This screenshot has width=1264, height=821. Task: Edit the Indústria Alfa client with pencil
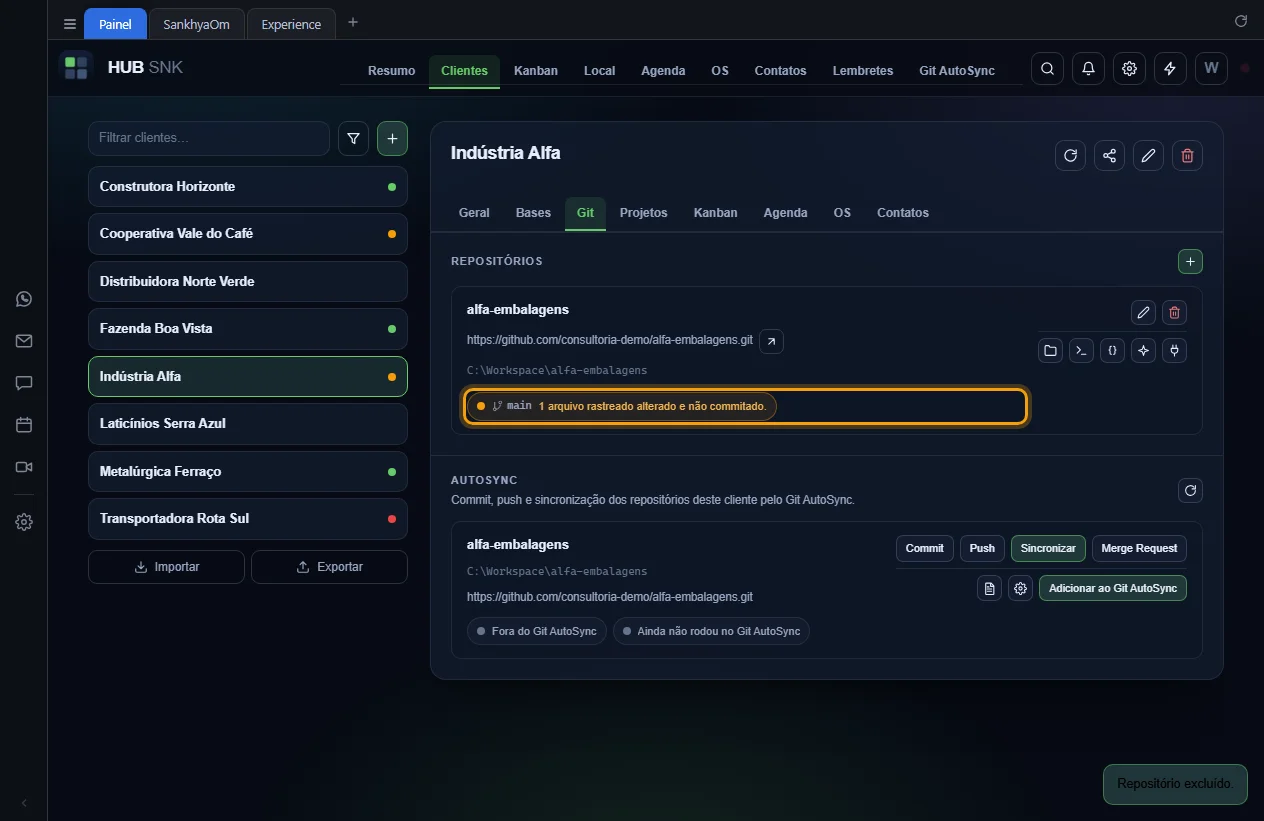pyautogui.click(x=1148, y=155)
